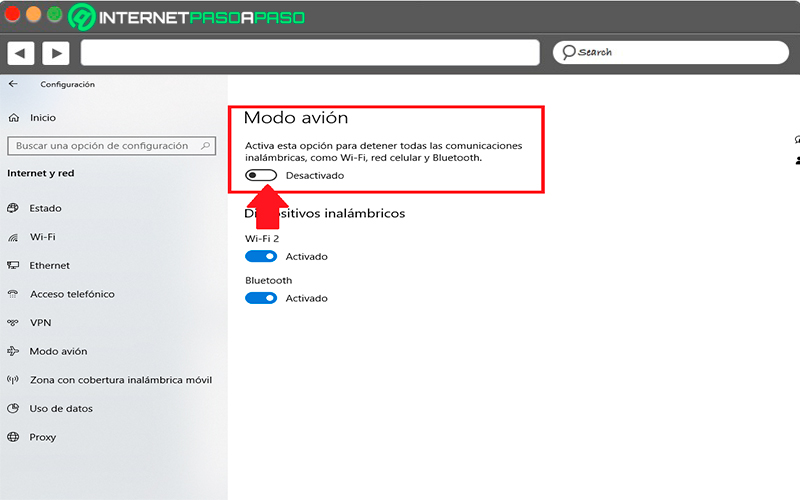Viewport: 800px width, 500px height.
Task: Open Inicio in the sidebar
Action: [43, 118]
